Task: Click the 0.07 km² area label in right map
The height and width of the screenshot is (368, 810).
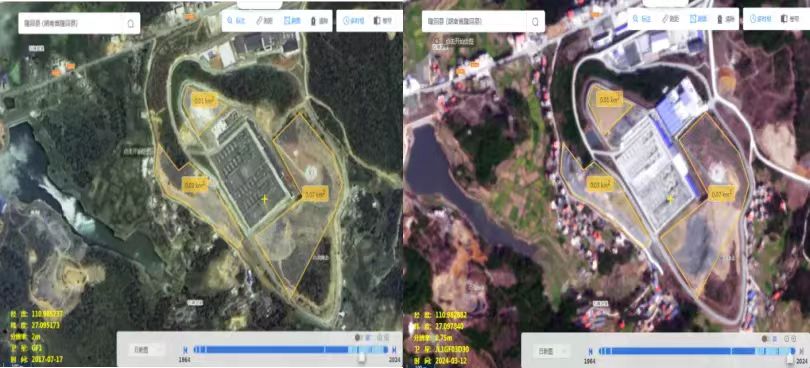Action: click(721, 194)
